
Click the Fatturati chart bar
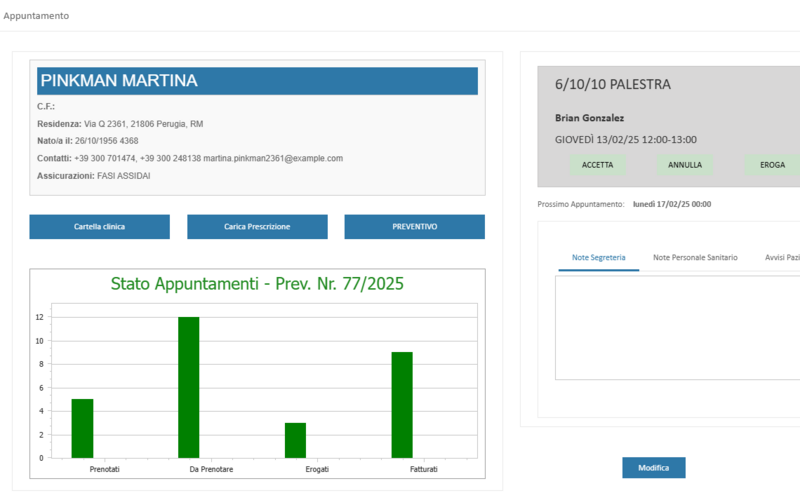pos(401,404)
